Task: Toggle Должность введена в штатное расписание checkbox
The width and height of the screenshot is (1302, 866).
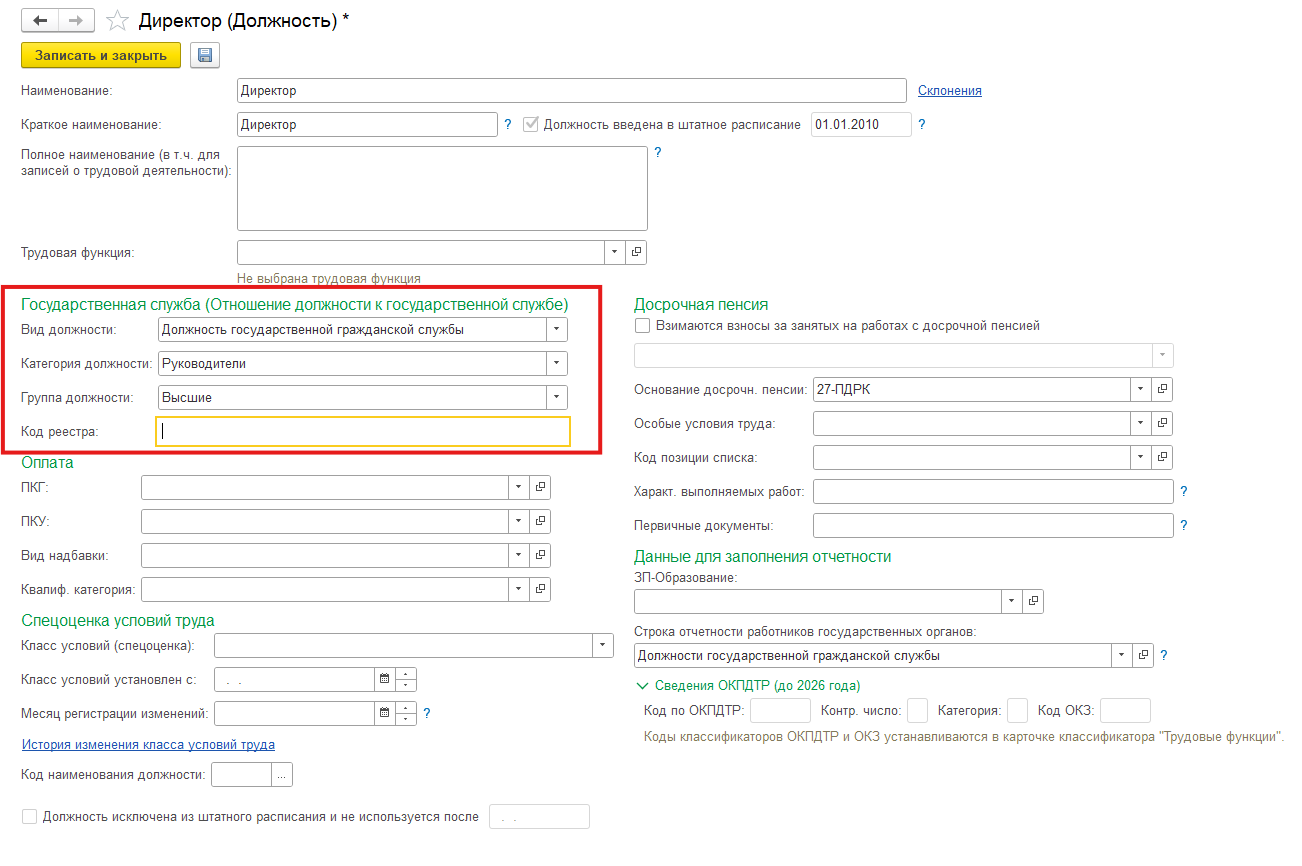Action: [x=530, y=125]
